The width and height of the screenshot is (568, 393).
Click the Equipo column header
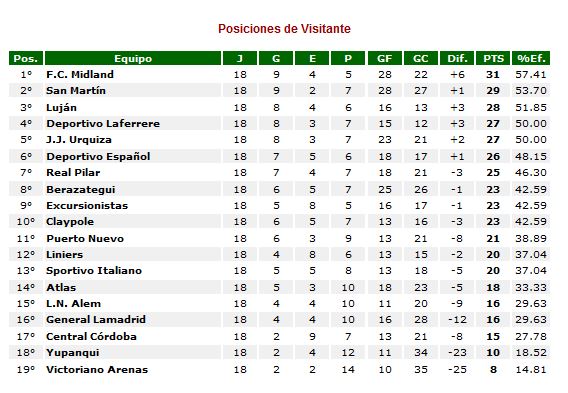[x=133, y=58]
